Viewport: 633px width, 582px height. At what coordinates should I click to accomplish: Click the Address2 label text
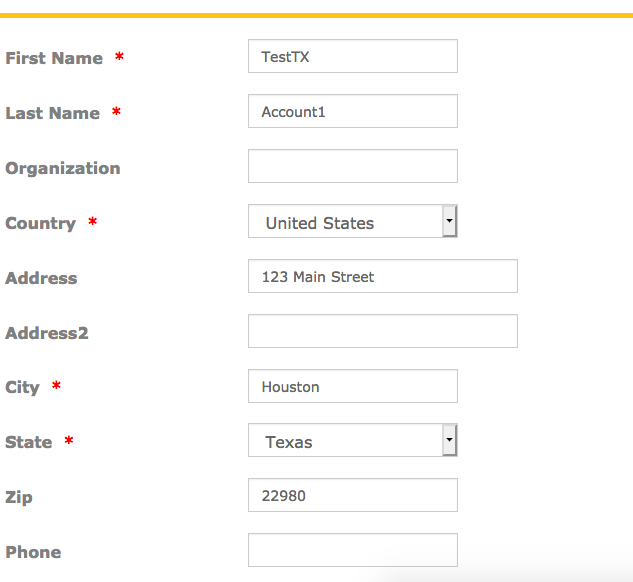coord(47,333)
